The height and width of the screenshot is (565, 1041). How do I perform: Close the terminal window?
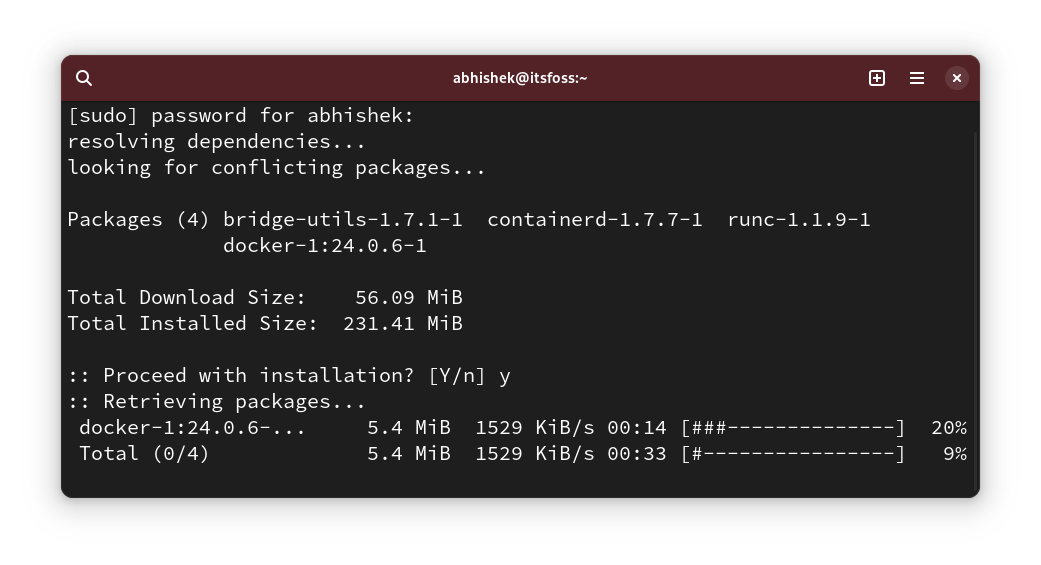click(x=957, y=78)
